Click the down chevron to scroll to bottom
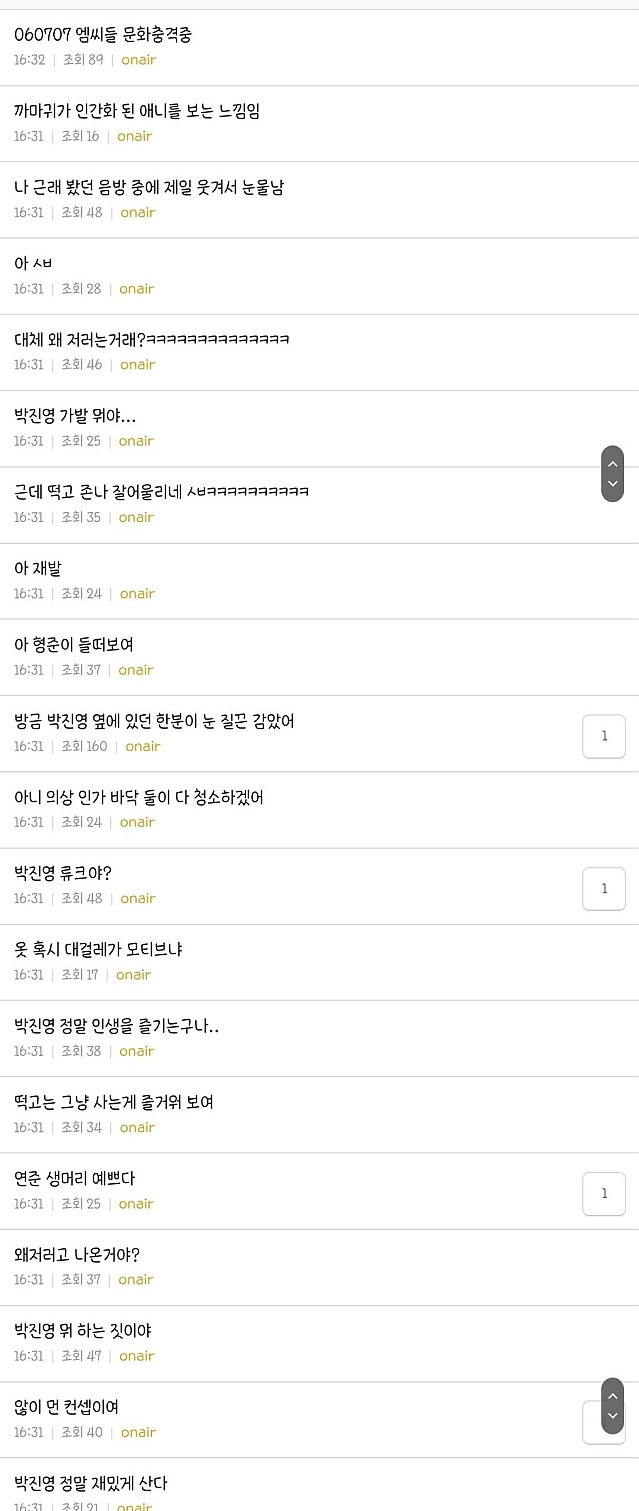Screen dimensions: 639x1511 click(612, 484)
